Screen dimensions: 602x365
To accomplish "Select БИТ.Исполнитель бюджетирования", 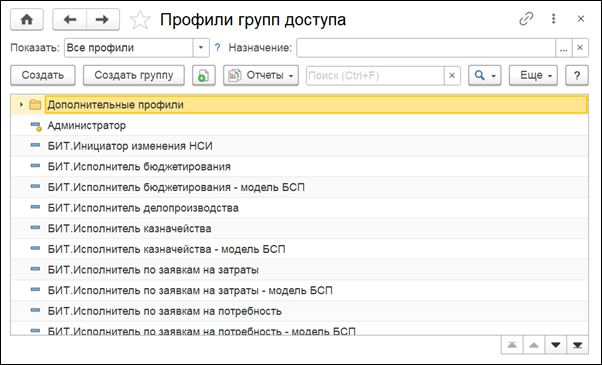I will point(299,167).
